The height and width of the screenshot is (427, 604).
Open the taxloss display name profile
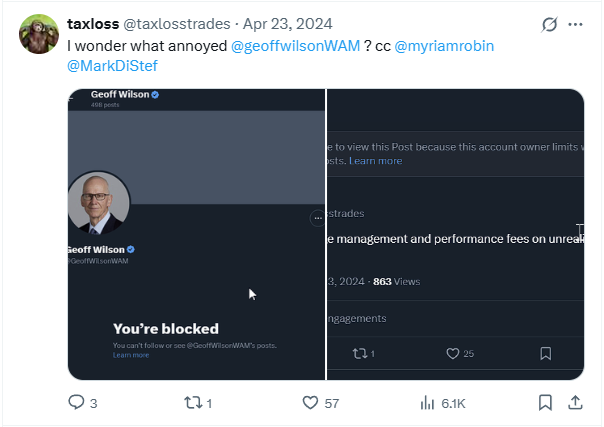(92, 23)
